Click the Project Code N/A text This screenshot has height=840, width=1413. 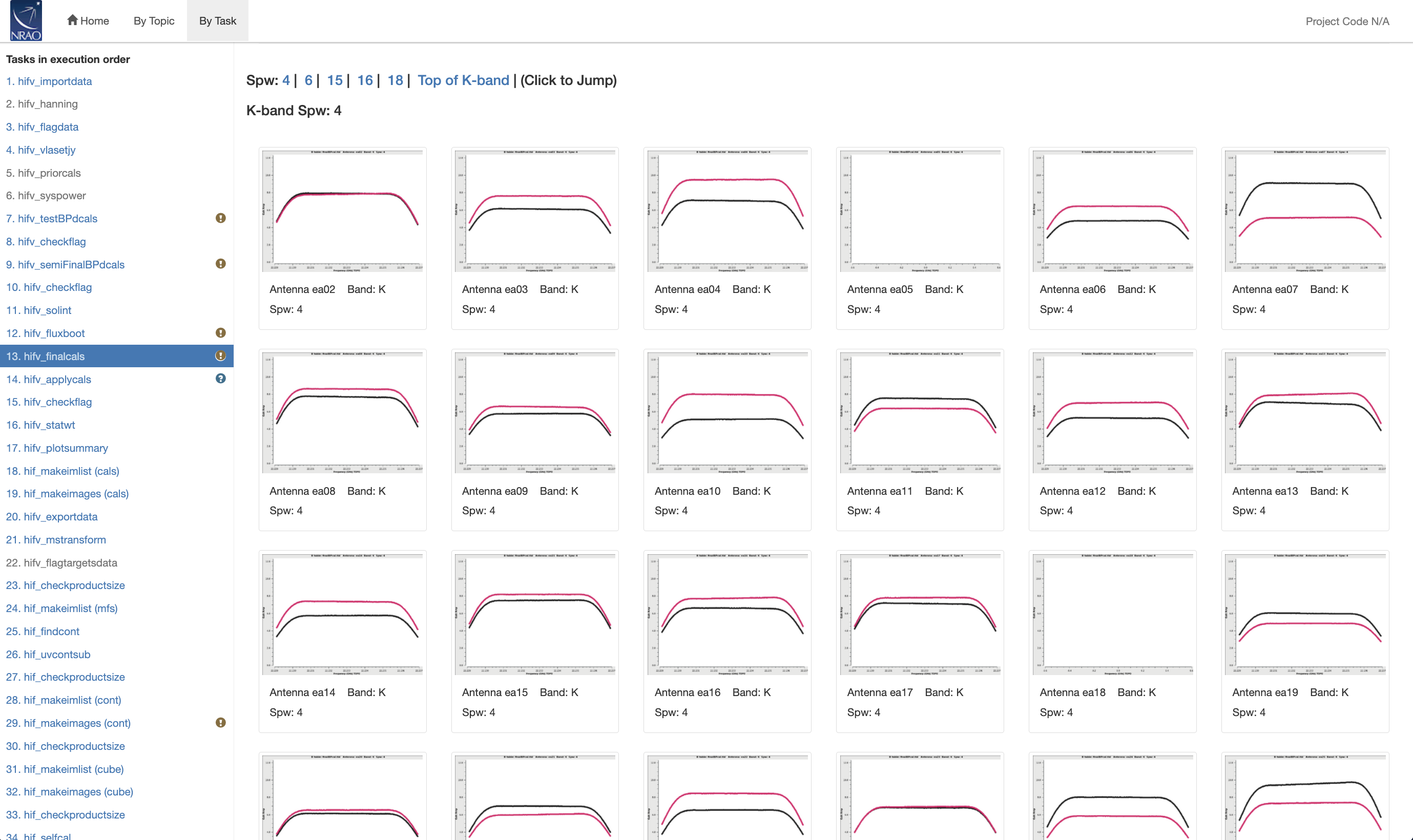(x=1347, y=22)
